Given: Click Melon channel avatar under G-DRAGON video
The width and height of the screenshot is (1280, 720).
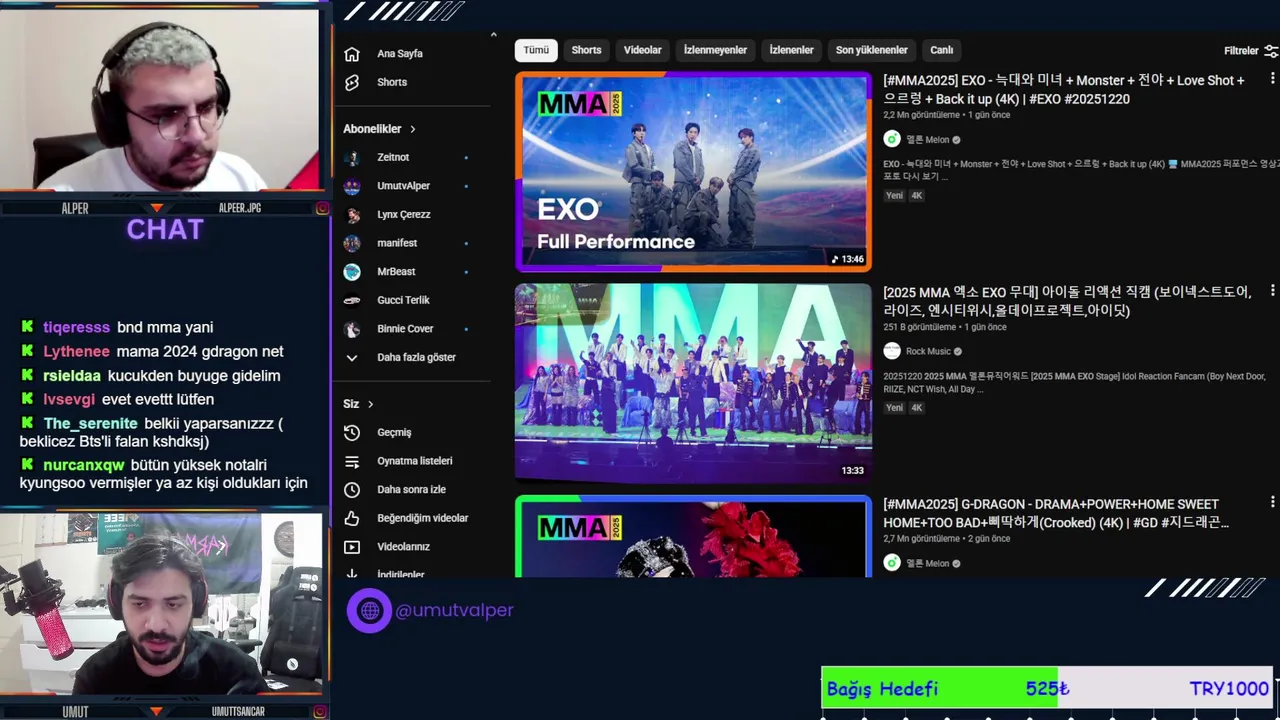Looking at the screenshot, I should pos(892,563).
